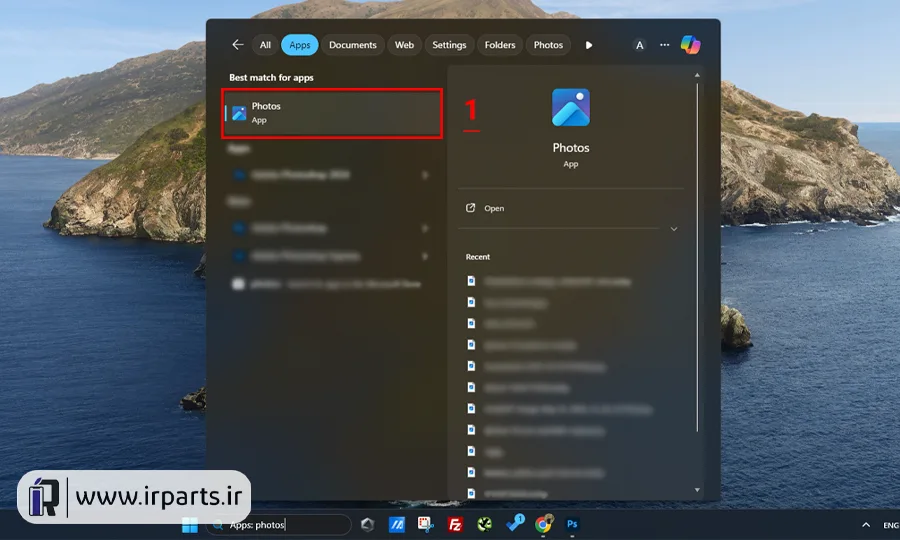The width and height of the screenshot is (900, 540).
Task: Switch to the Settings filter tab
Action: pos(449,45)
